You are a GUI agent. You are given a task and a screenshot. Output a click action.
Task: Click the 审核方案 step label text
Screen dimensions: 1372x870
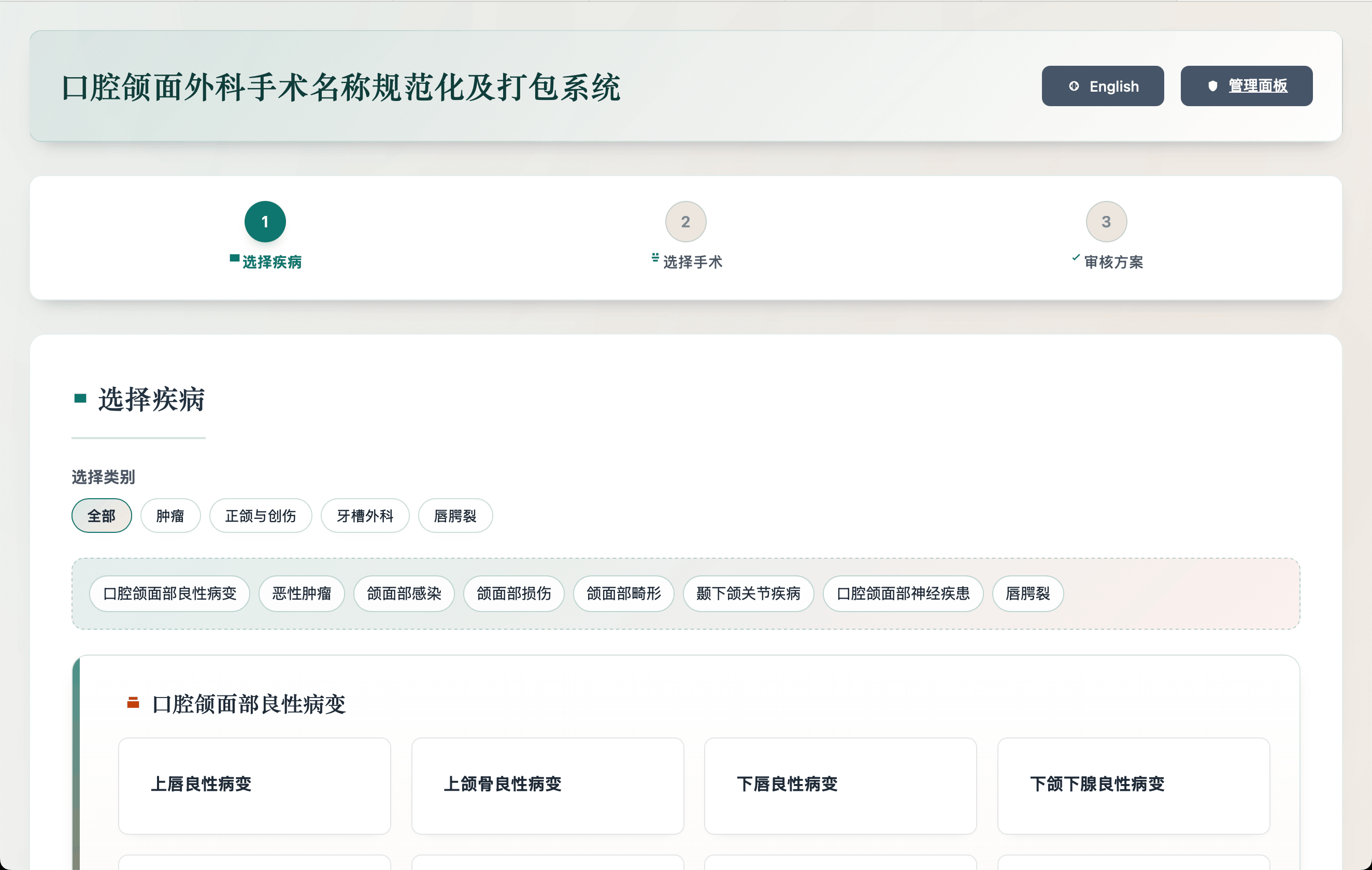(x=1113, y=262)
